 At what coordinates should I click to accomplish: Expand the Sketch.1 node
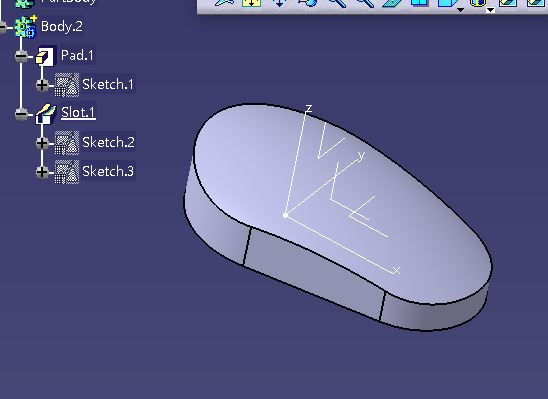click(x=42, y=85)
